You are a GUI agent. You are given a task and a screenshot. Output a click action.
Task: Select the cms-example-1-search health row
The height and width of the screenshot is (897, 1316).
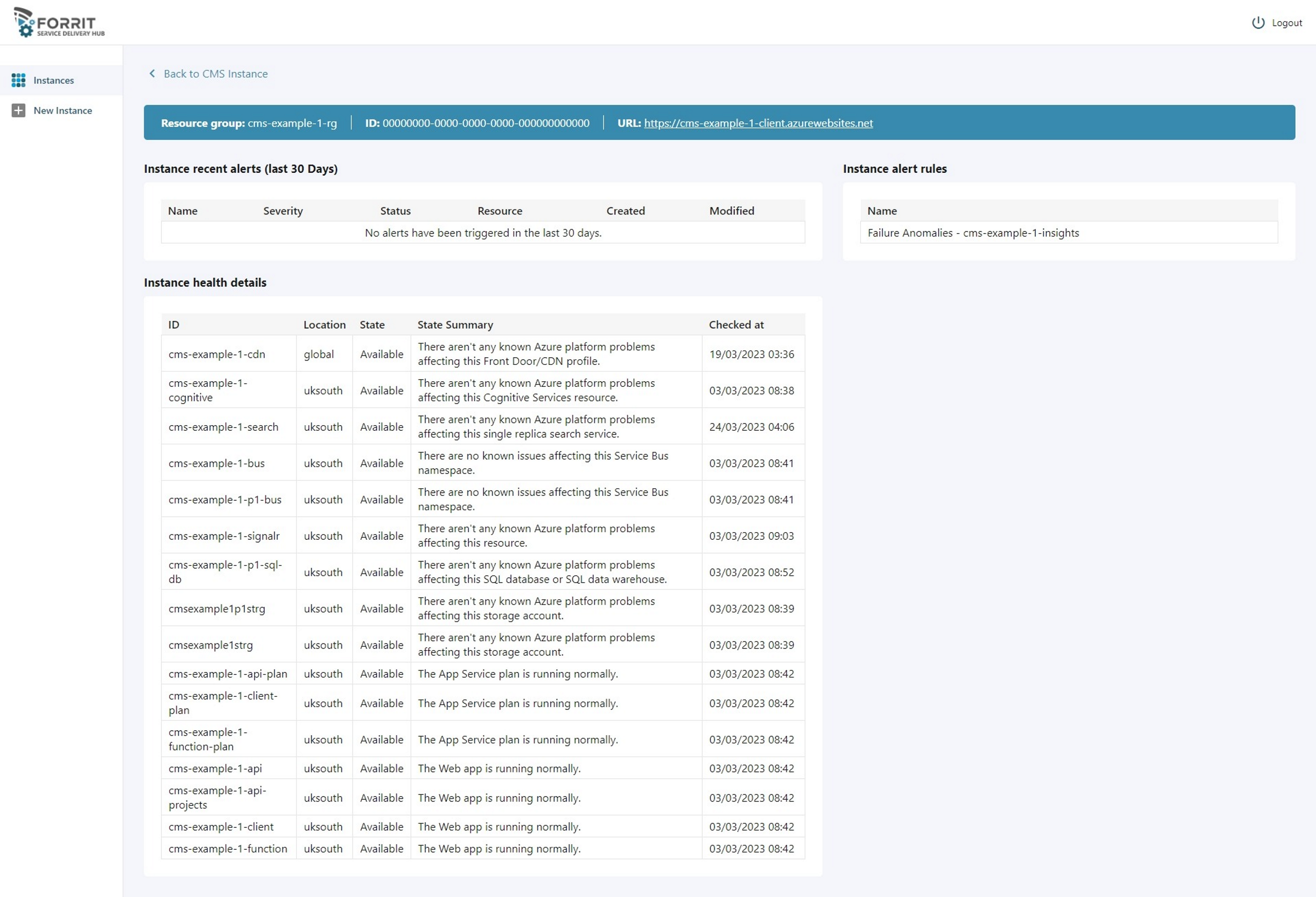coord(223,427)
